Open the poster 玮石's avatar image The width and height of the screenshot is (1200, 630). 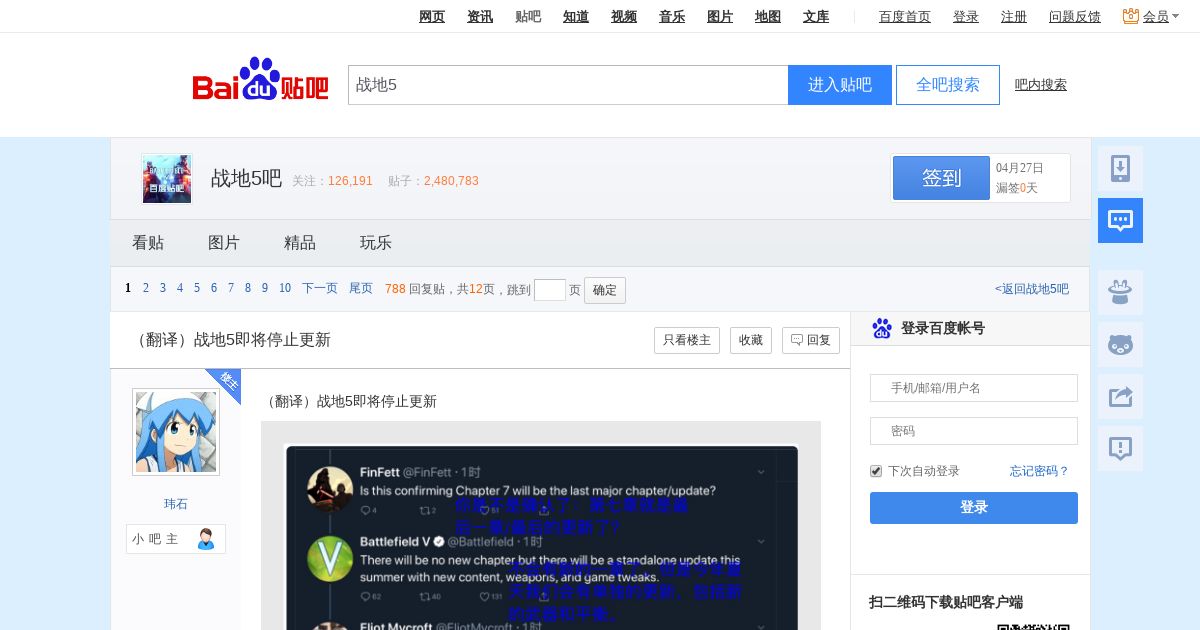[176, 432]
